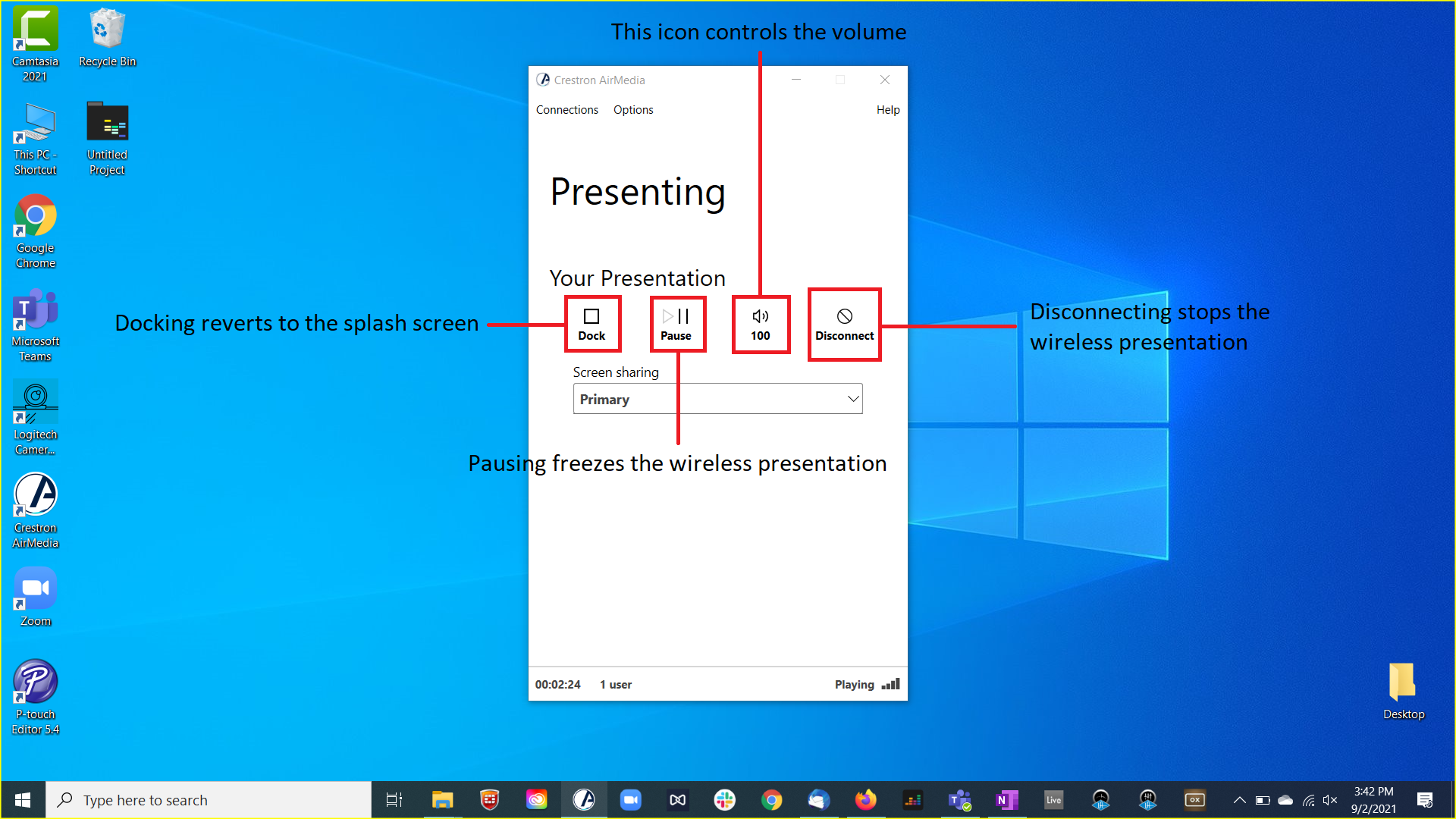Screen dimensions: 1456x819
Task: Close the Crestron AirMedia window
Action: click(885, 80)
